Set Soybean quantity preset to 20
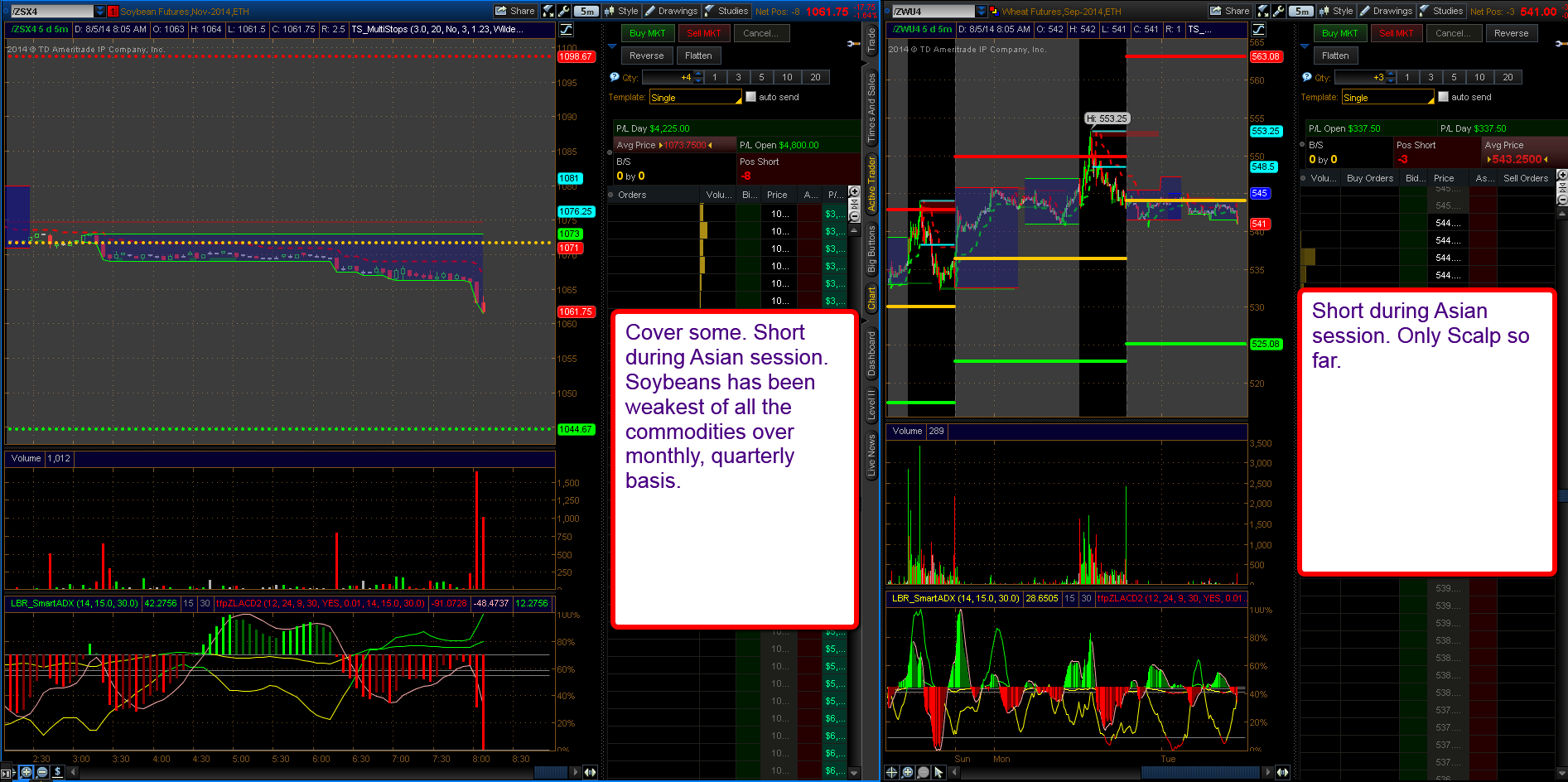1568x782 pixels. click(815, 77)
